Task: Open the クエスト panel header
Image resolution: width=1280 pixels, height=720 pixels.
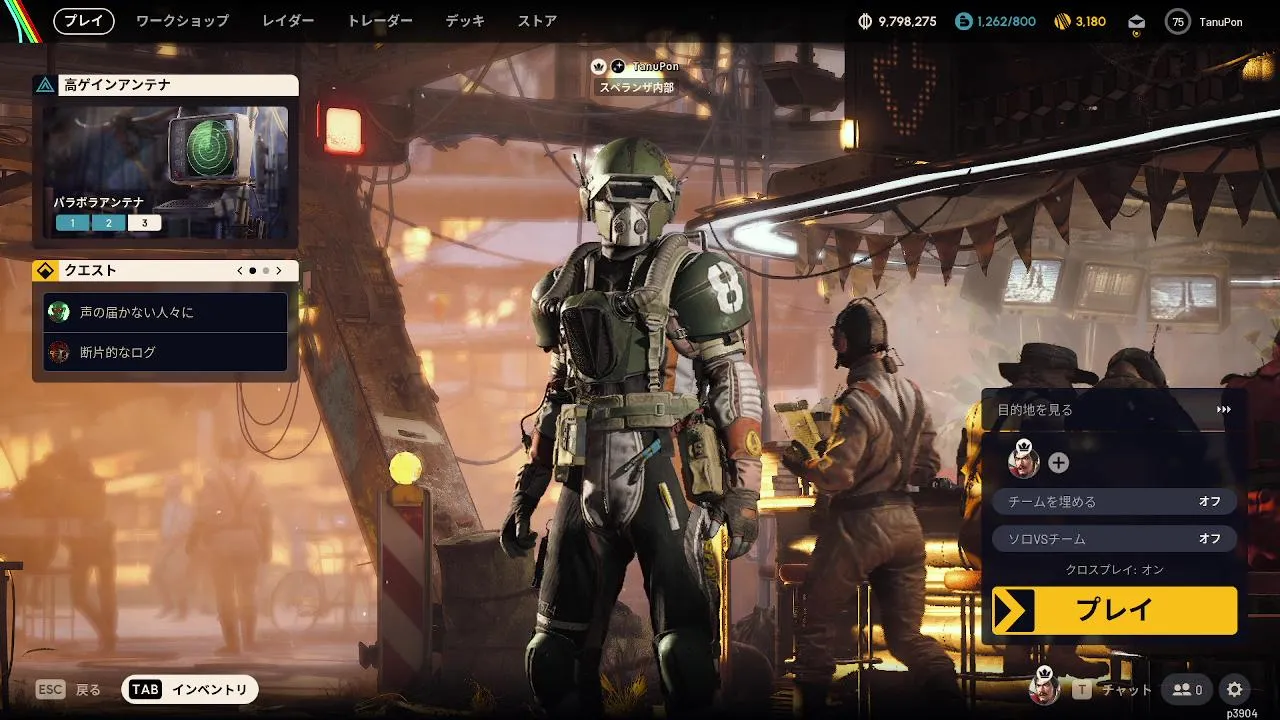Action: coord(165,270)
